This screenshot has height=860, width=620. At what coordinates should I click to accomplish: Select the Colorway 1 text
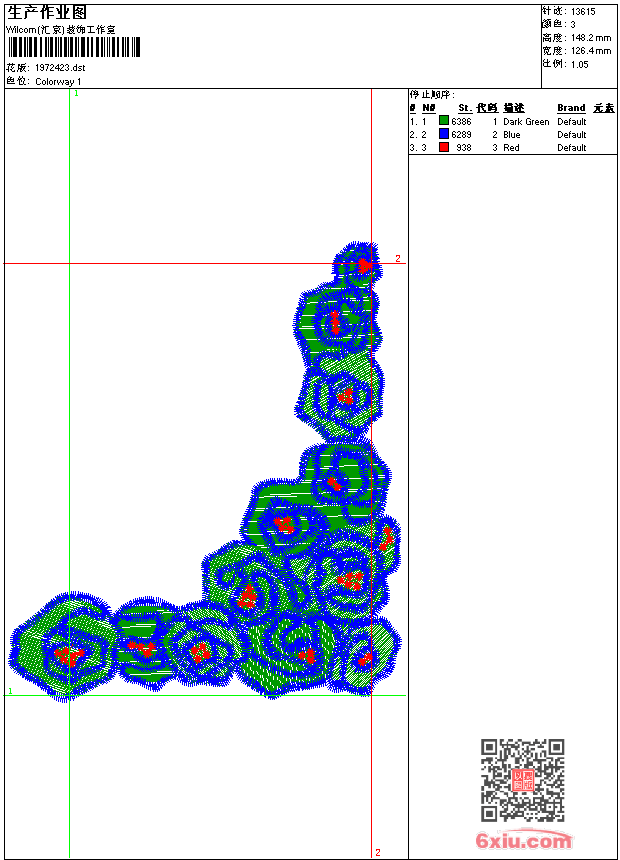58,82
